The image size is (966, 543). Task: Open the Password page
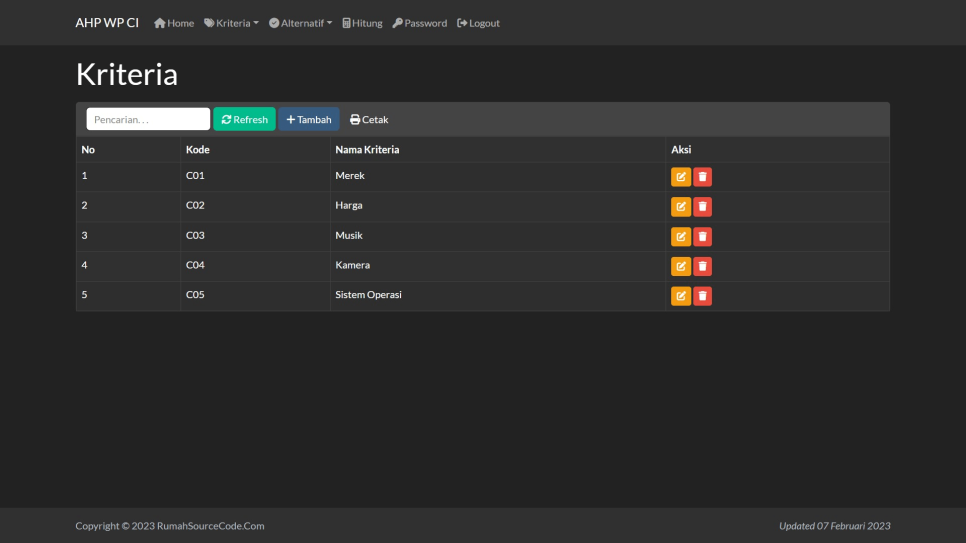(x=420, y=23)
